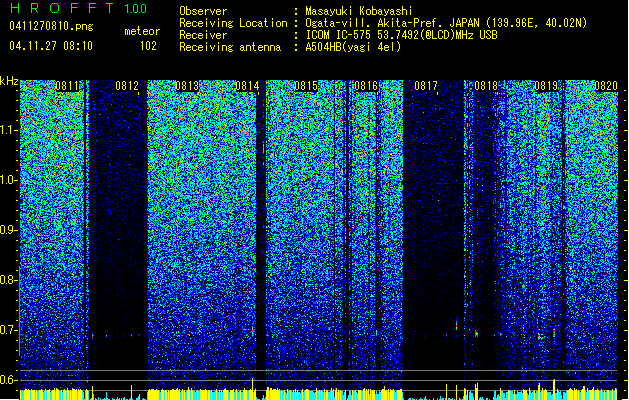The width and height of the screenshot is (629, 400).
Task: Click the 0.9 kHz axis tick label
Action: 8,230
